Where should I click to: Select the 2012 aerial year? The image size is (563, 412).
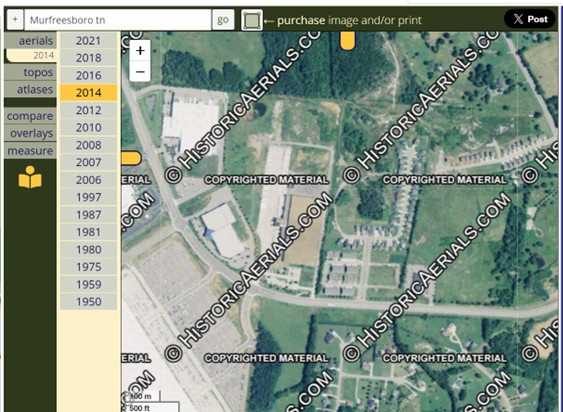[x=88, y=110]
